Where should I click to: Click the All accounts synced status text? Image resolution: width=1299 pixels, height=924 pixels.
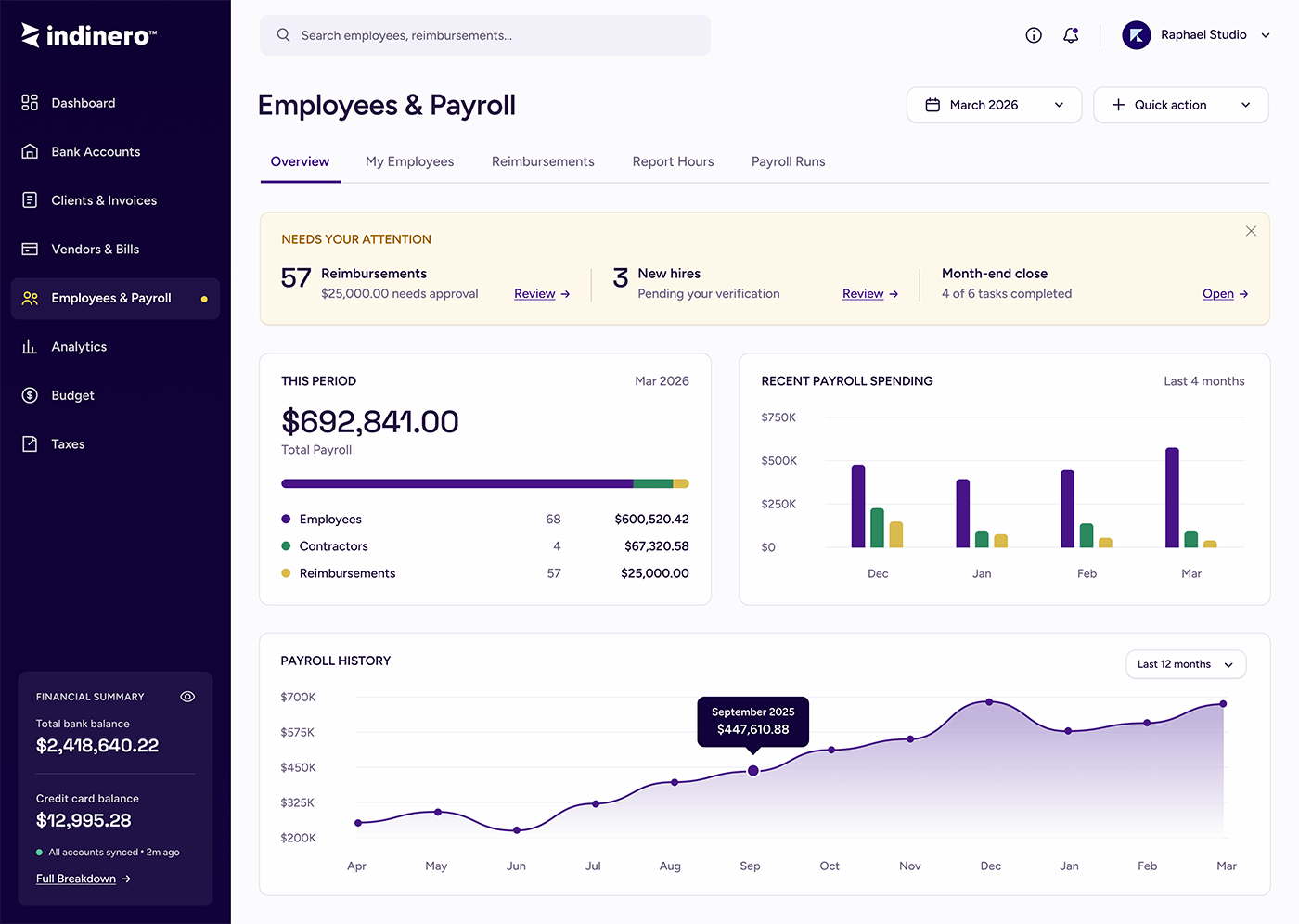[114, 853]
